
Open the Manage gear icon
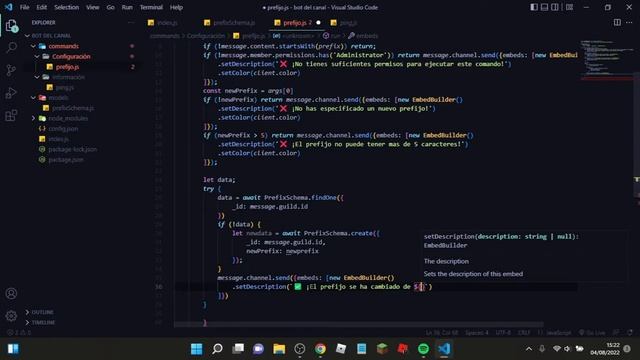pos(11,316)
